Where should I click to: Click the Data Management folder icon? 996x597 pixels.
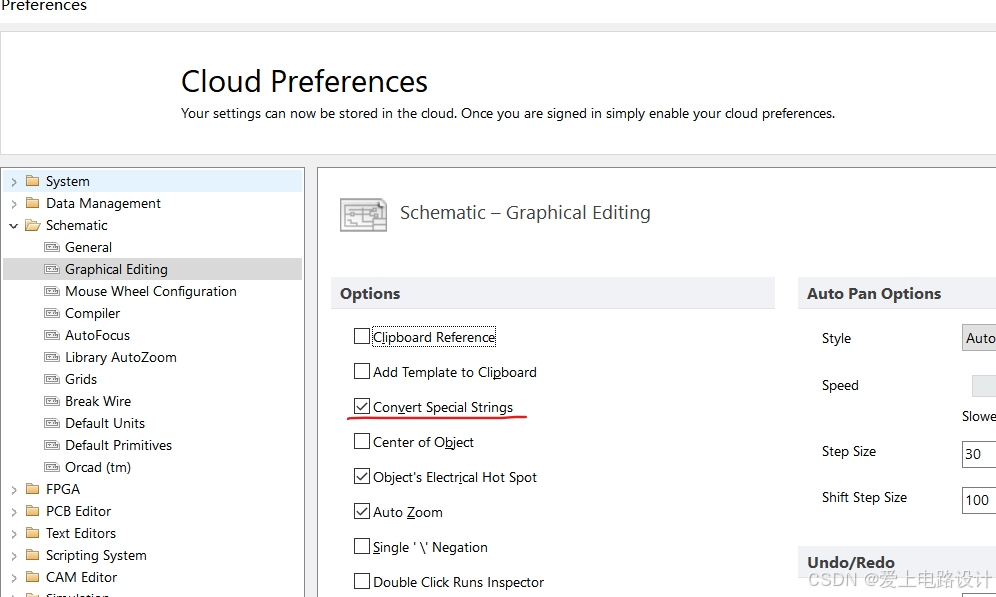point(33,203)
